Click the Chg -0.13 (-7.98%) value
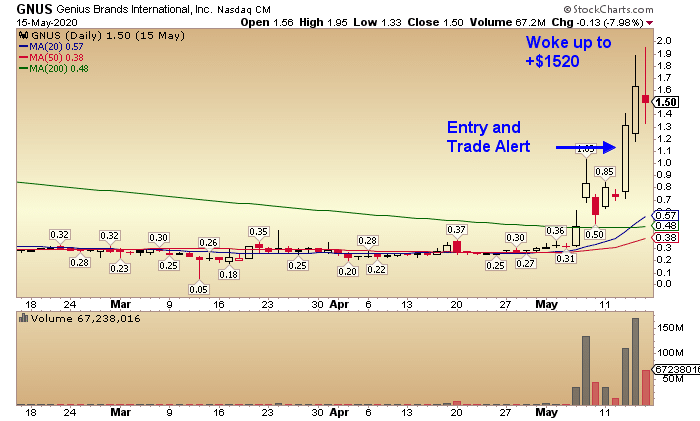Screen dimensions: 700x421 [x=597, y=22]
